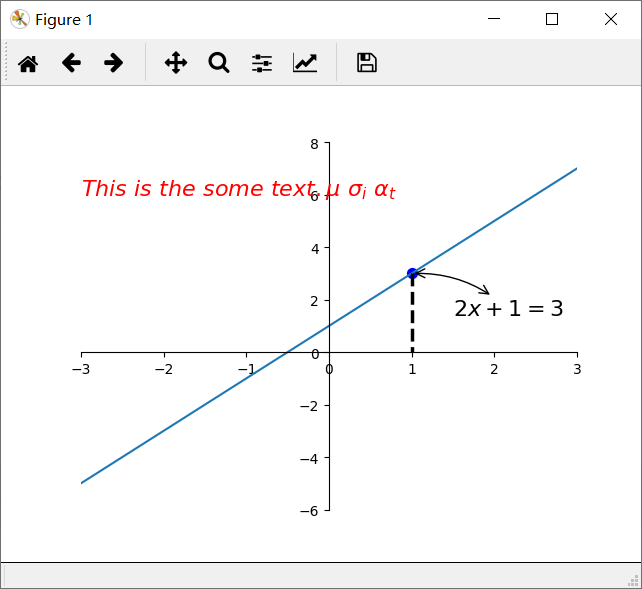The width and height of the screenshot is (642, 589).
Task: Click the window resize grip in the status bar corner
Action: [x=633, y=580]
